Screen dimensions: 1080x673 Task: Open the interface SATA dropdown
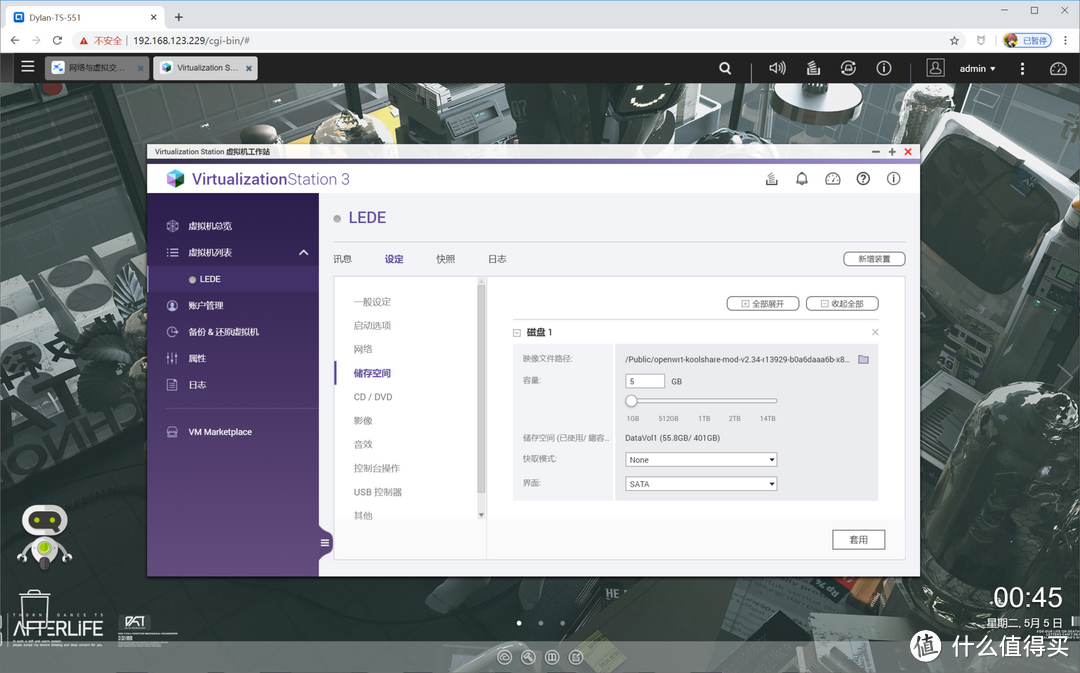click(701, 484)
